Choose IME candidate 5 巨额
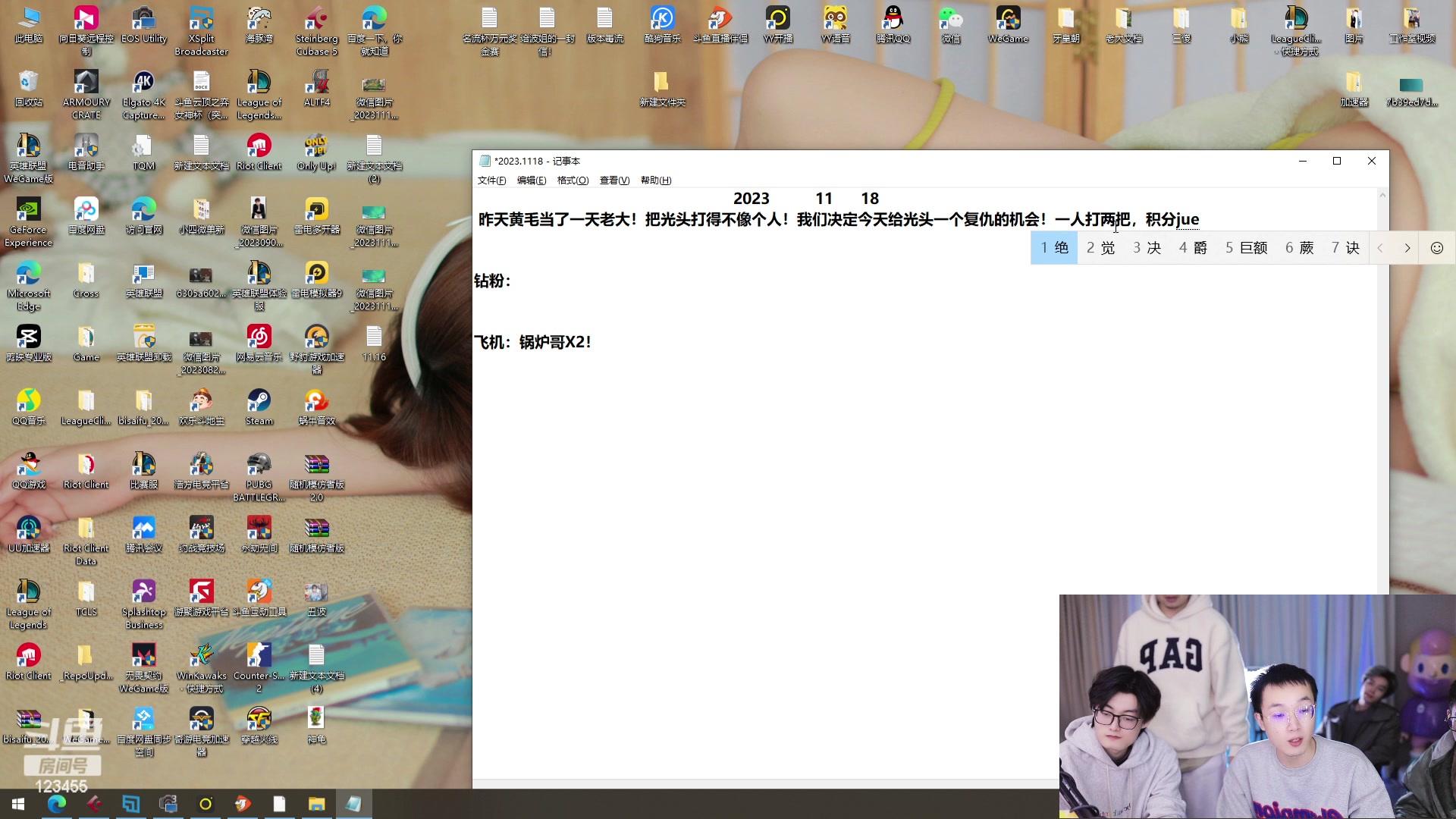 coord(1246,248)
